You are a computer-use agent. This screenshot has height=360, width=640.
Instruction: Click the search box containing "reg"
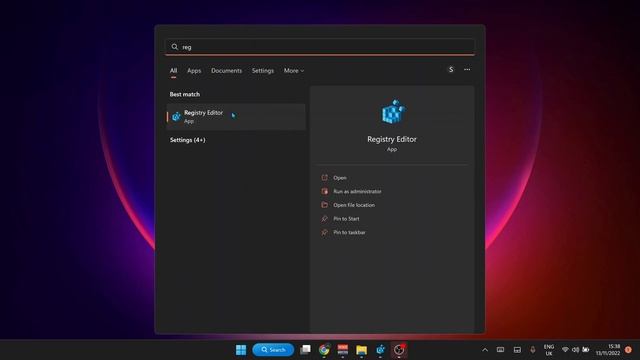[x=320, y=47]
